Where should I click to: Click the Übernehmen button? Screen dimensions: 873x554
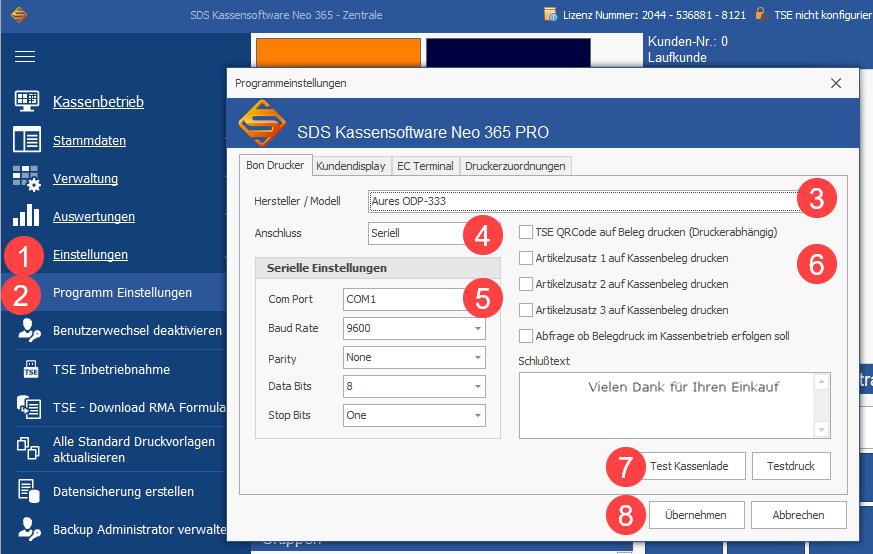point(696,515)
